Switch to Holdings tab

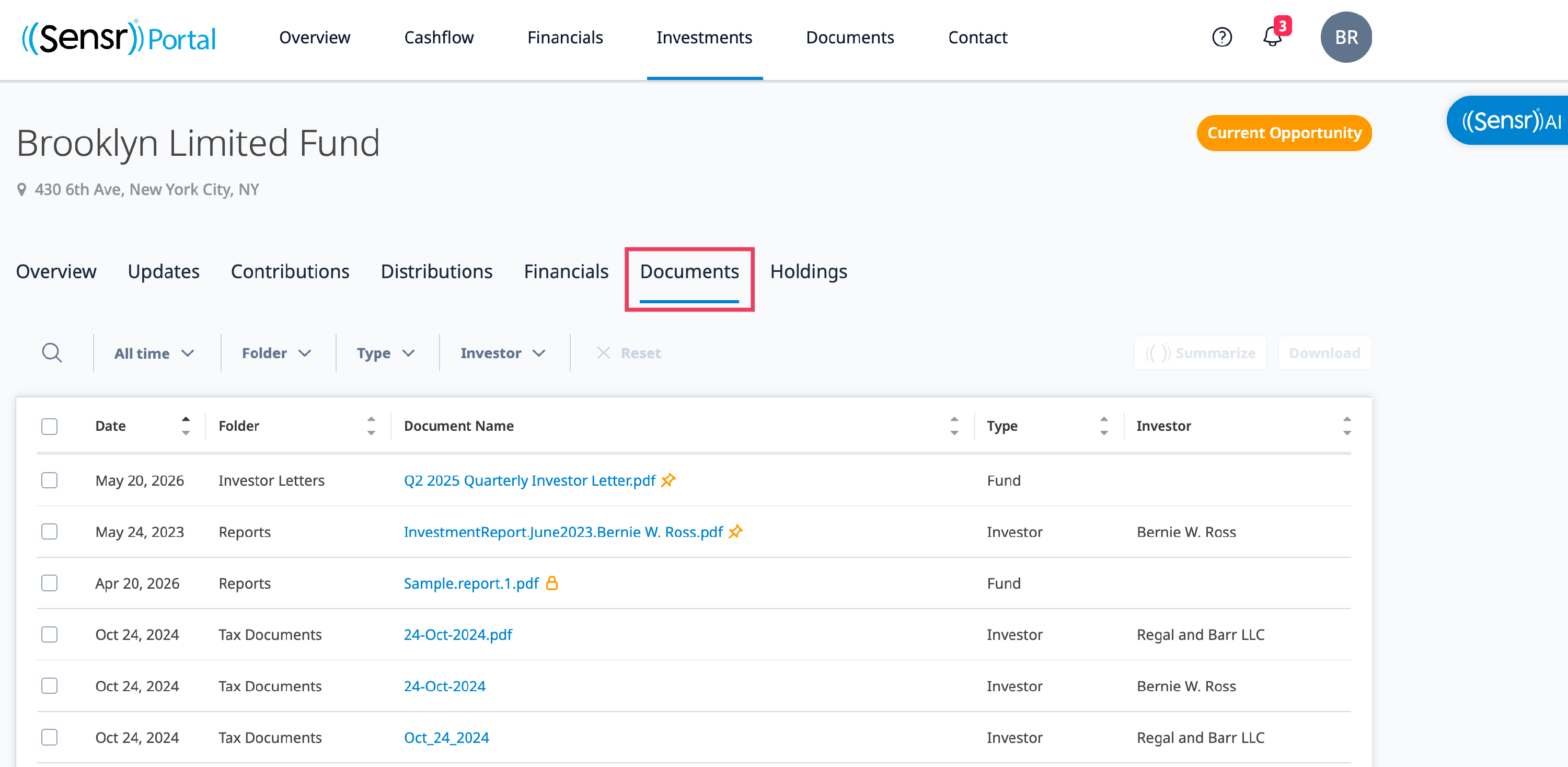point(809,271)
